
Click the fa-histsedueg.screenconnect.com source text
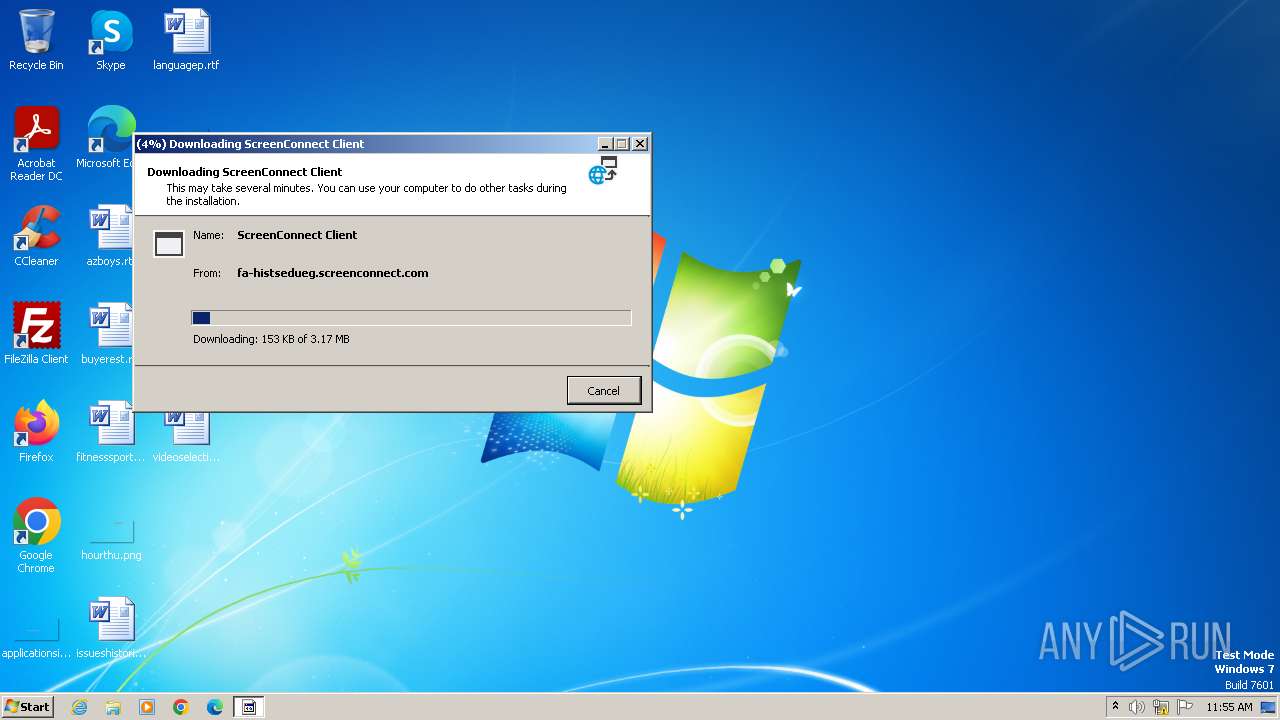(332, 273)
